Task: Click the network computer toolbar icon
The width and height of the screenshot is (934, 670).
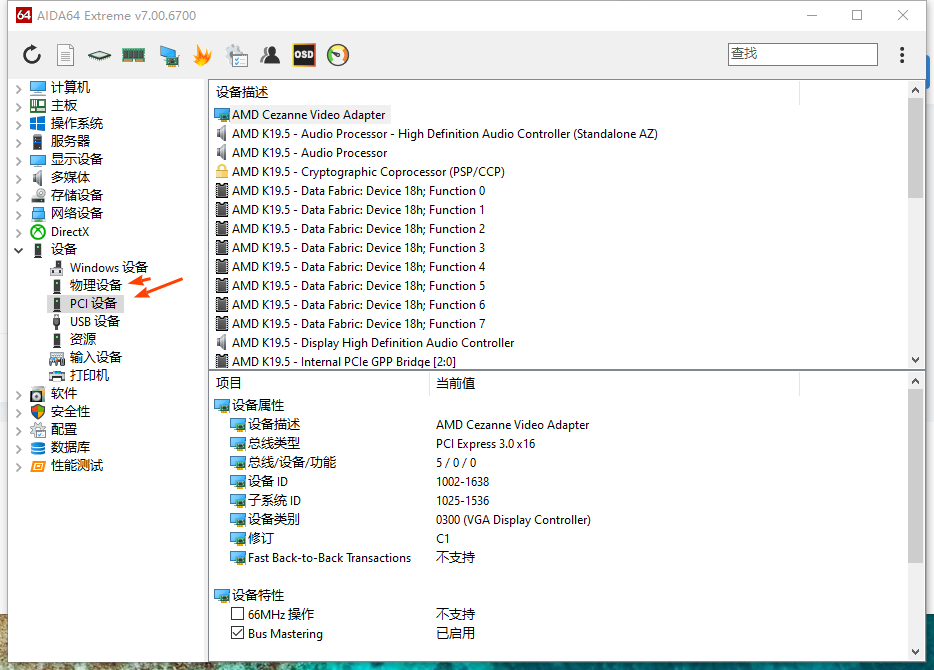Action: click(169, 55)
